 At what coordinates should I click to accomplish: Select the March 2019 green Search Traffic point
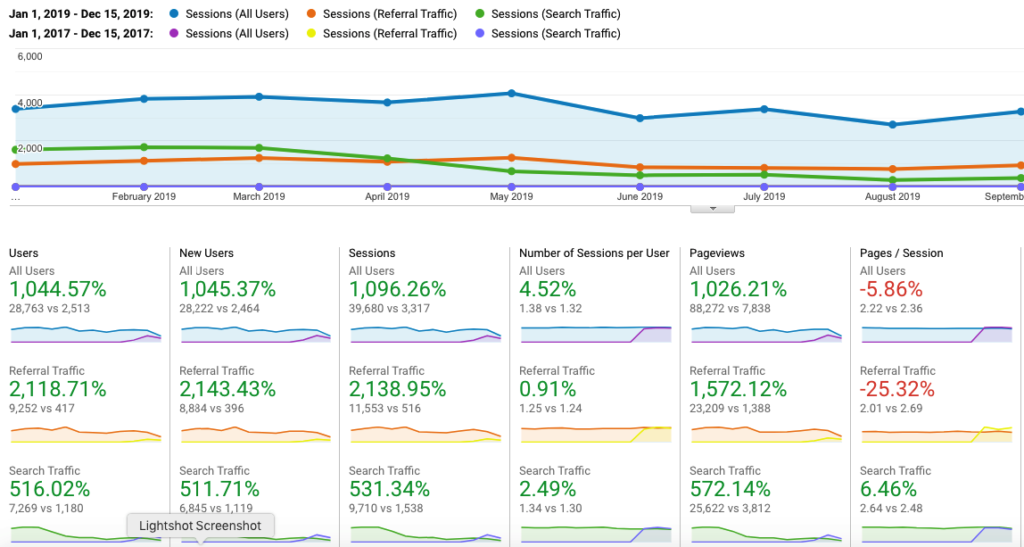259,148
